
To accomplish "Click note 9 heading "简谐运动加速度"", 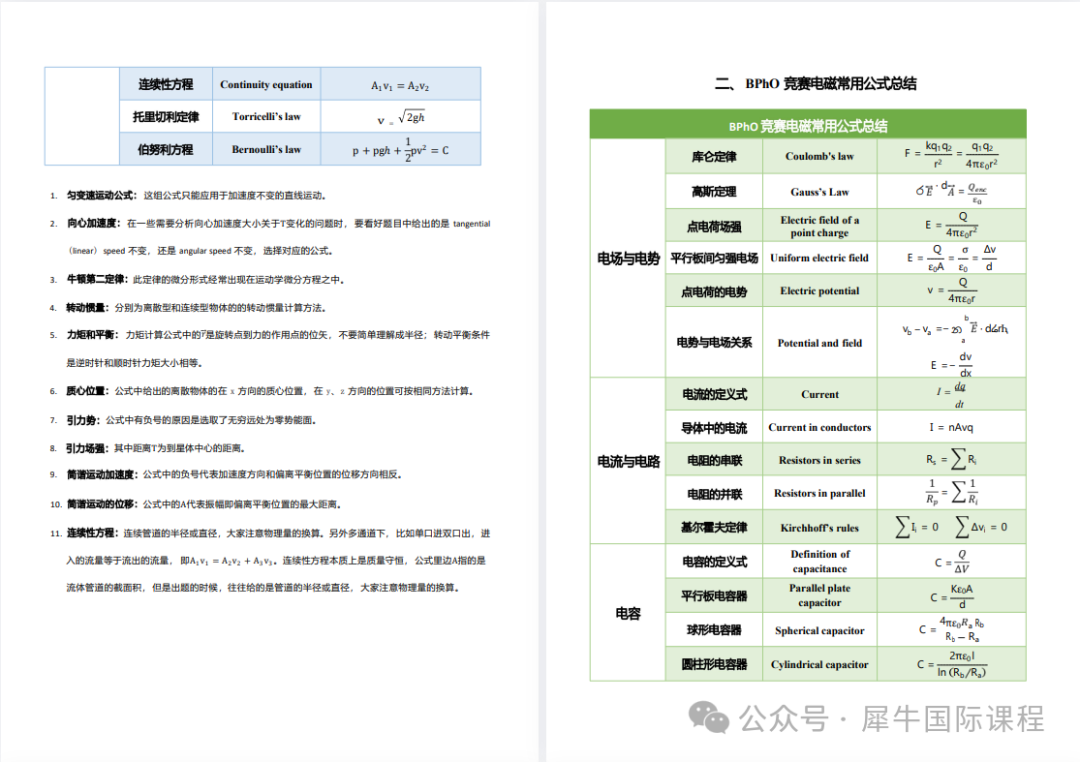I will 101,475.
